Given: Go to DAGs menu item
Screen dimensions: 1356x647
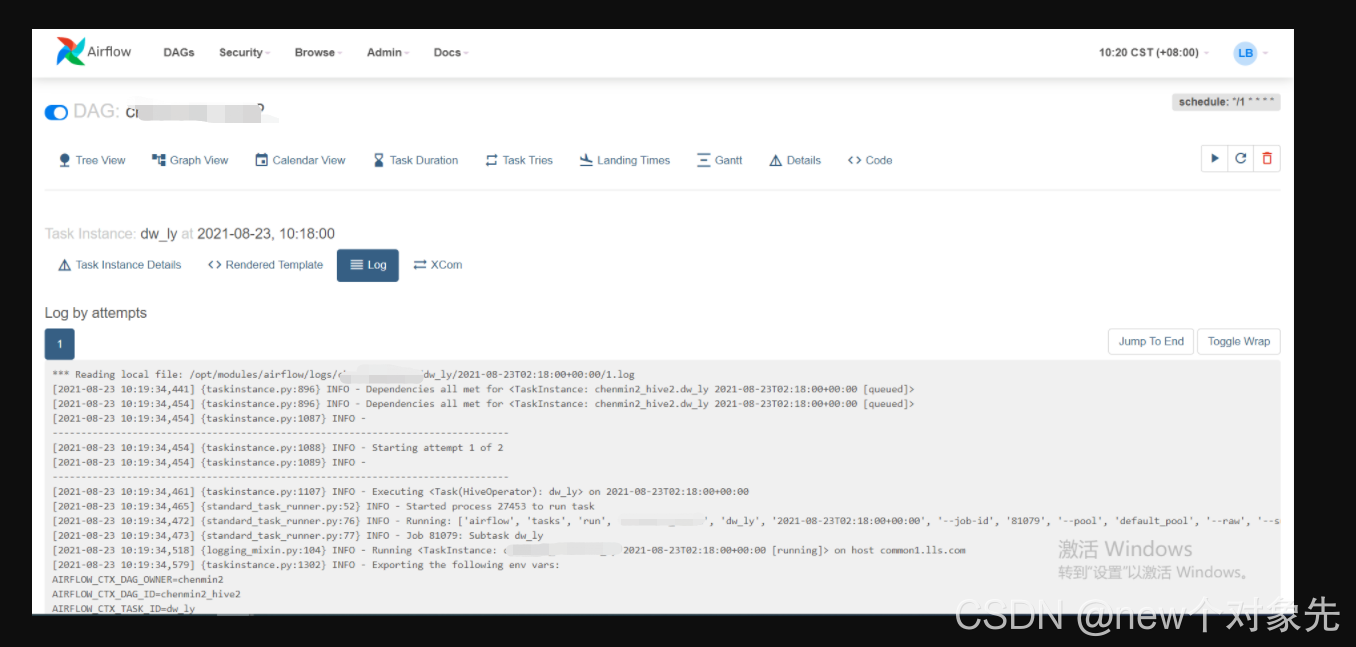Looking at the screenshot, I should [179, 53].
